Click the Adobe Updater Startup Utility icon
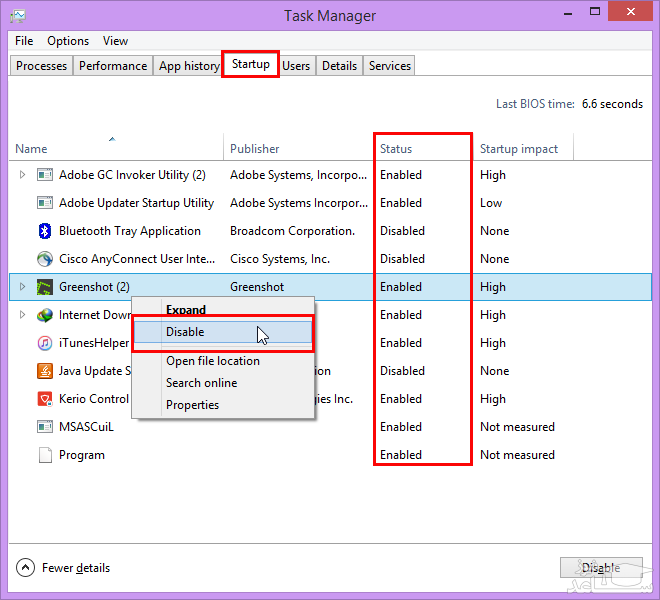This screenshot has height=600, width=660. [x=44, y=203]
